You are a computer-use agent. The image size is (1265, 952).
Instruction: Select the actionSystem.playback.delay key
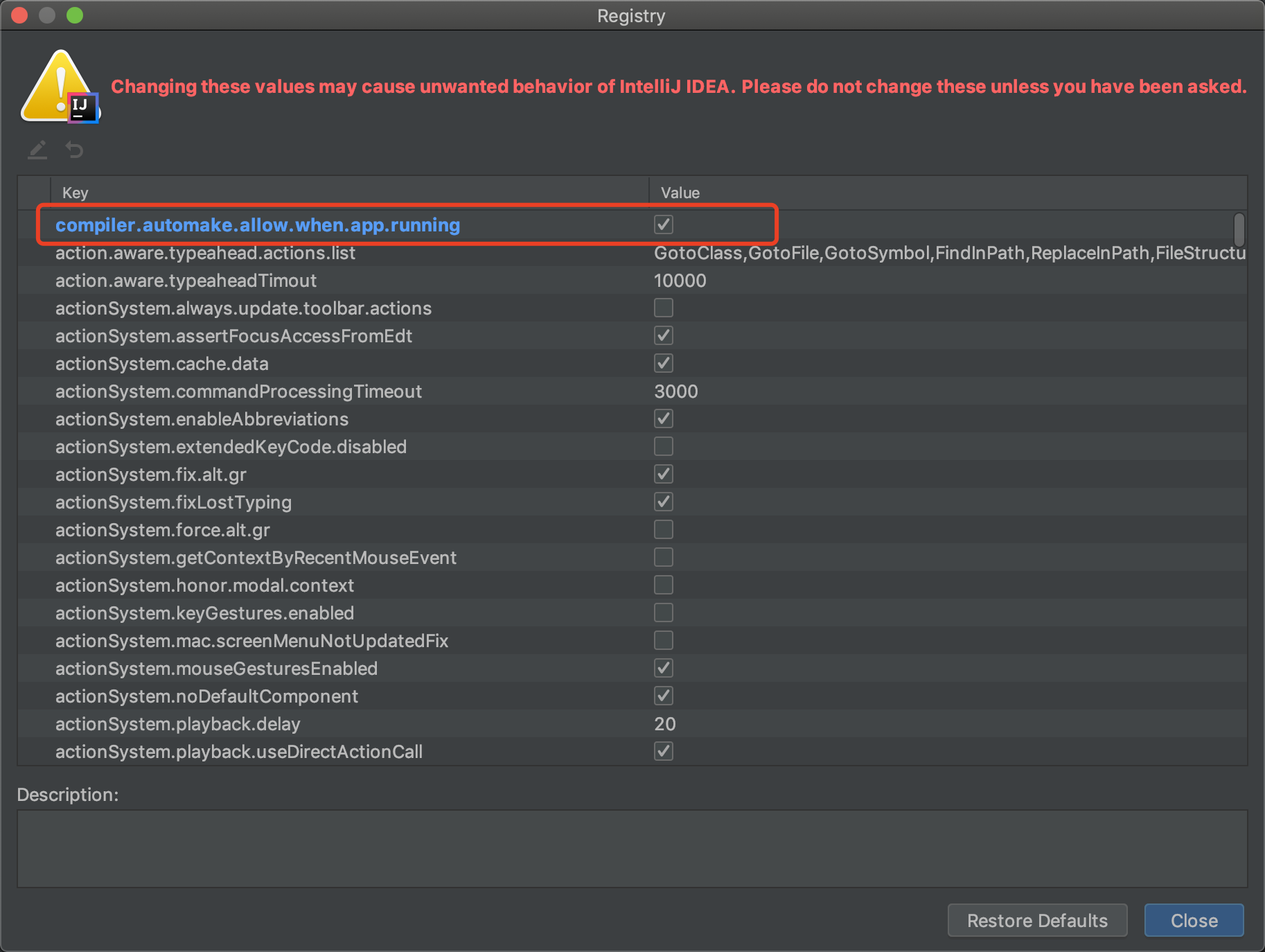[x=178, y=724]
